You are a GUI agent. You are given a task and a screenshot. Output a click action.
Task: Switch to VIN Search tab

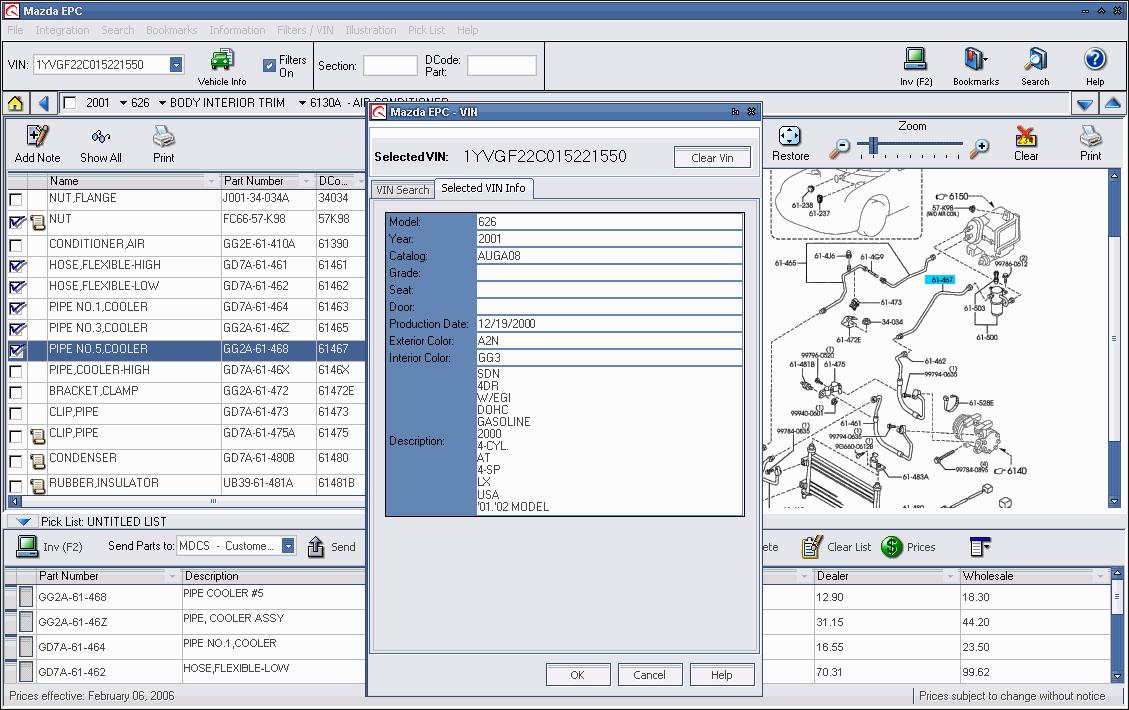click(402, 190)
